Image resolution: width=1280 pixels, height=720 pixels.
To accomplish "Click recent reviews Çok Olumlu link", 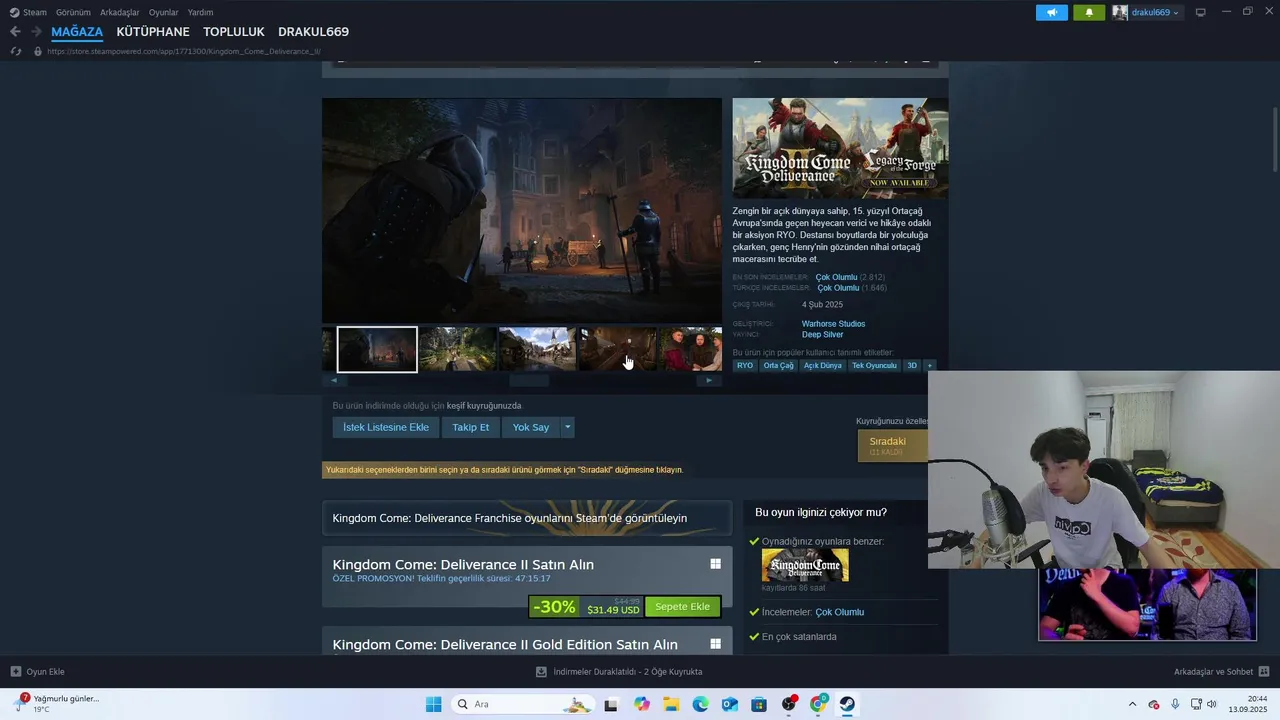I will (836, 277).
